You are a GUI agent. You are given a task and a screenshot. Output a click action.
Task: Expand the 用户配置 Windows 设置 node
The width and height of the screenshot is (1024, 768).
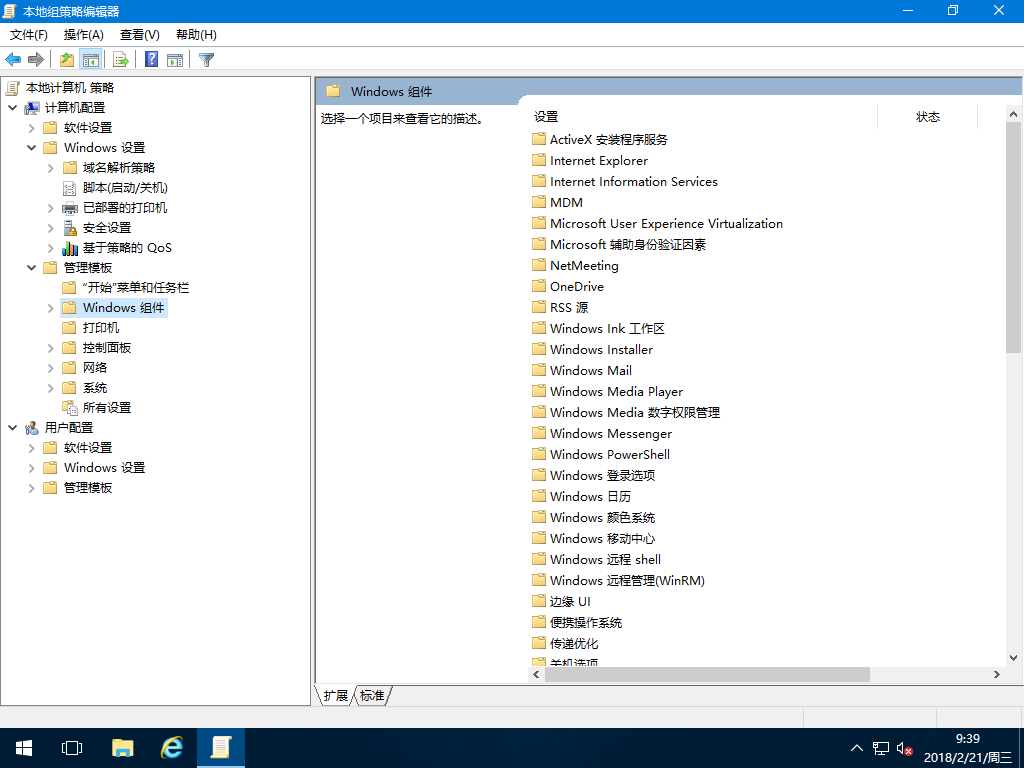tap(31, 467)
